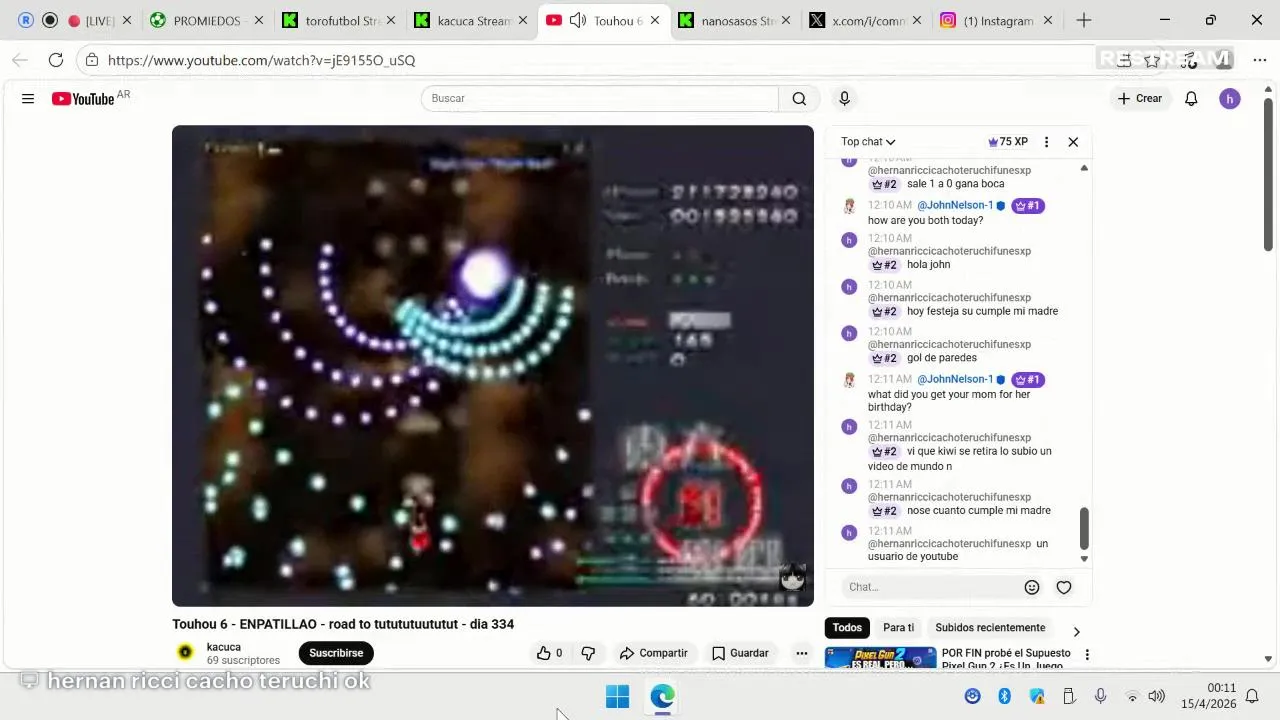Click the page vertical scrollbar thumb
Screen dimensions: 1280x720
click(1268, 174)
